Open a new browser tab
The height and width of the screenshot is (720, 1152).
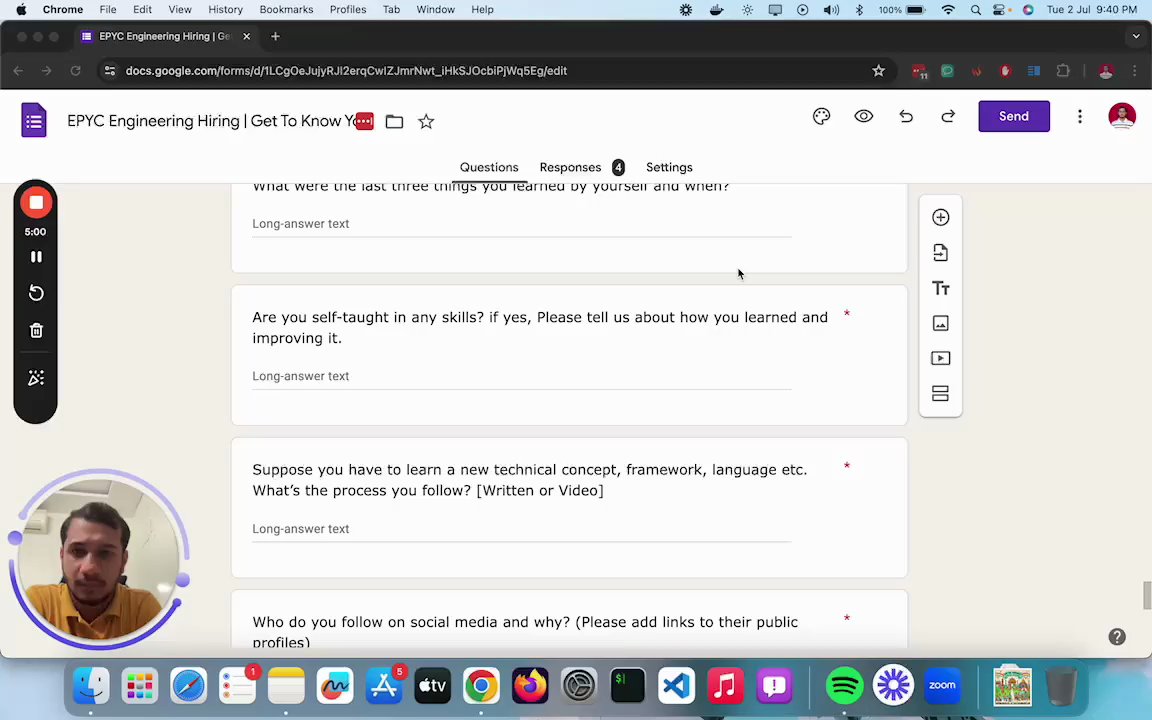click(x=276, y=36)
